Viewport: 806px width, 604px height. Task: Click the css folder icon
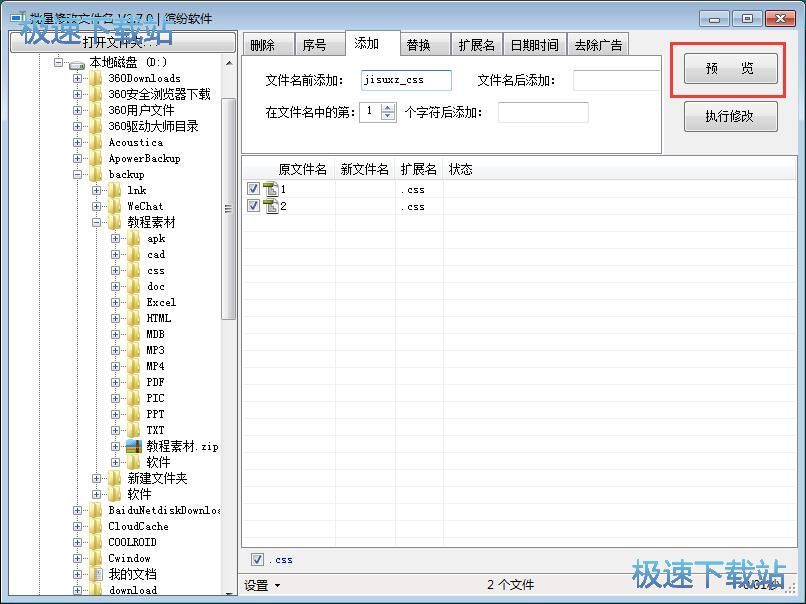point(134,270)
